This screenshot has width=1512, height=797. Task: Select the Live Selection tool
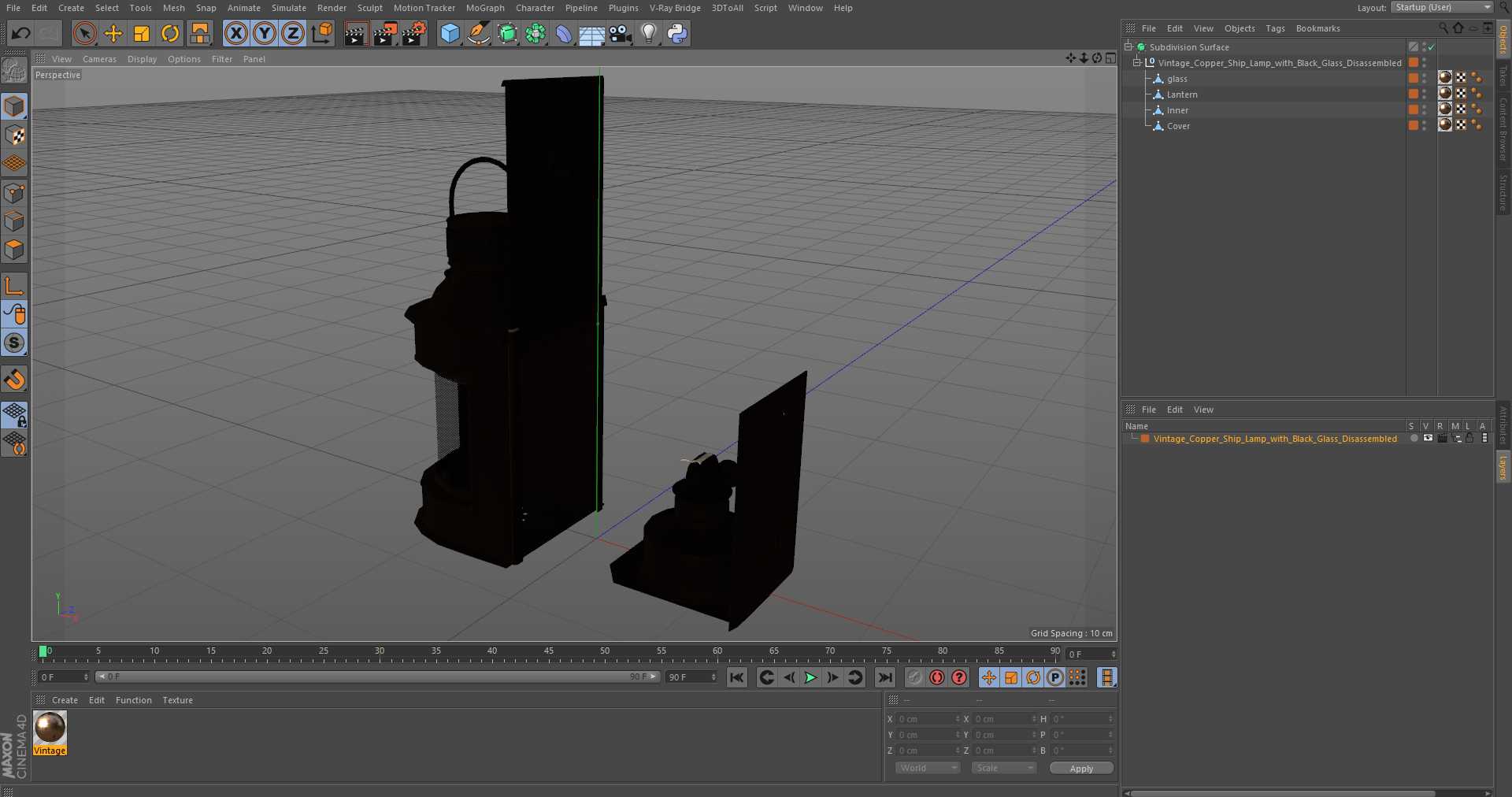coord(85,33)
